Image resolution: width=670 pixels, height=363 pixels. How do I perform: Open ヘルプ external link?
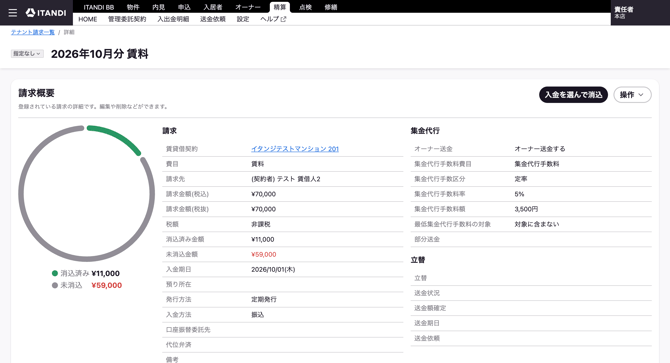pos(273,19)
